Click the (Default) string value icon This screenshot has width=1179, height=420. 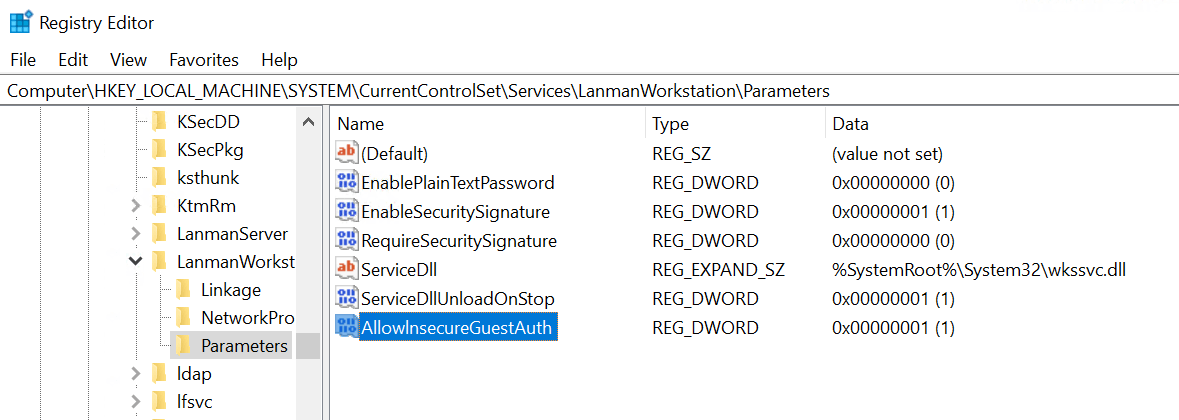click(347, 154)
